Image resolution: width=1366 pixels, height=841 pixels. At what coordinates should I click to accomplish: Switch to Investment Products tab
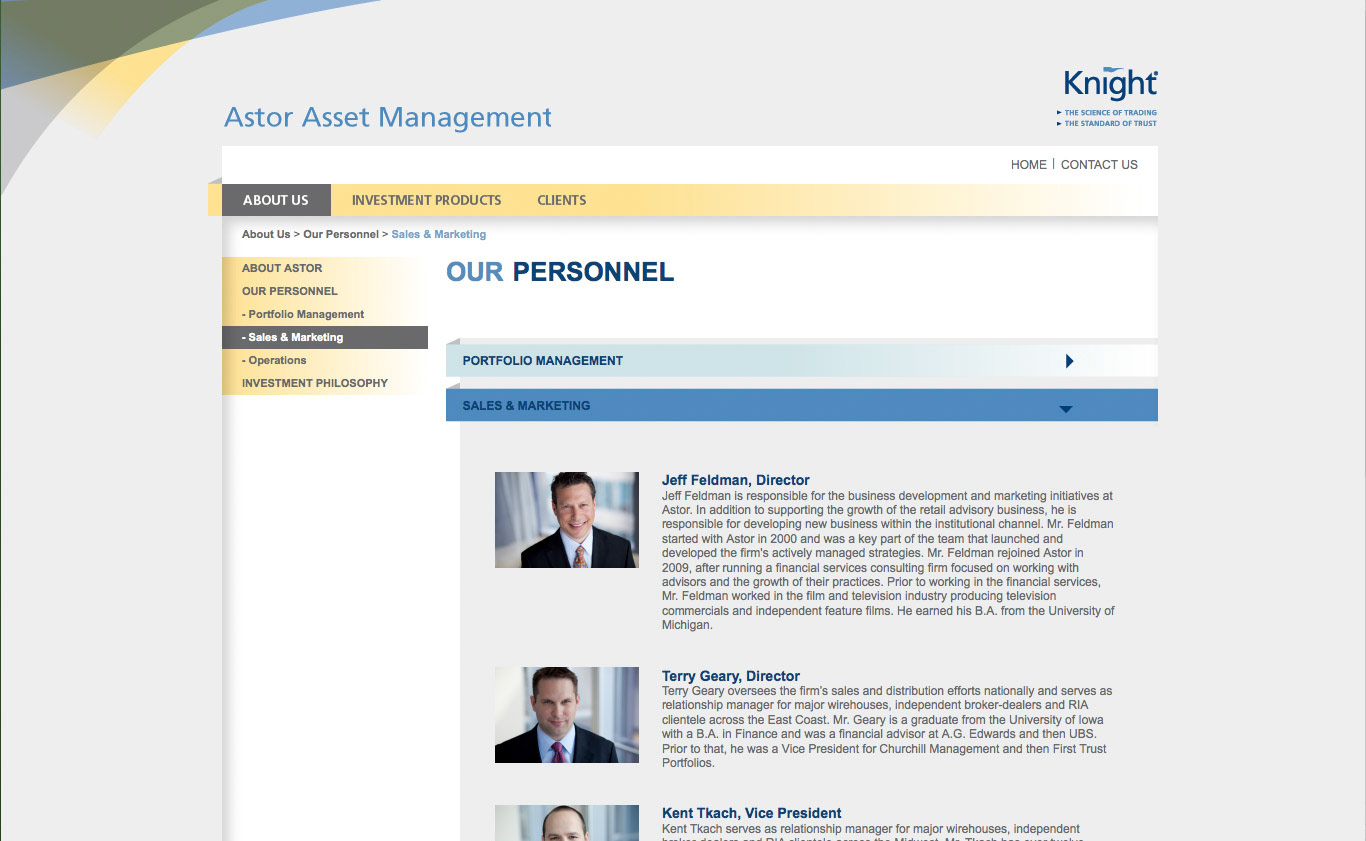pyautogui.click(x=426, y=200)
